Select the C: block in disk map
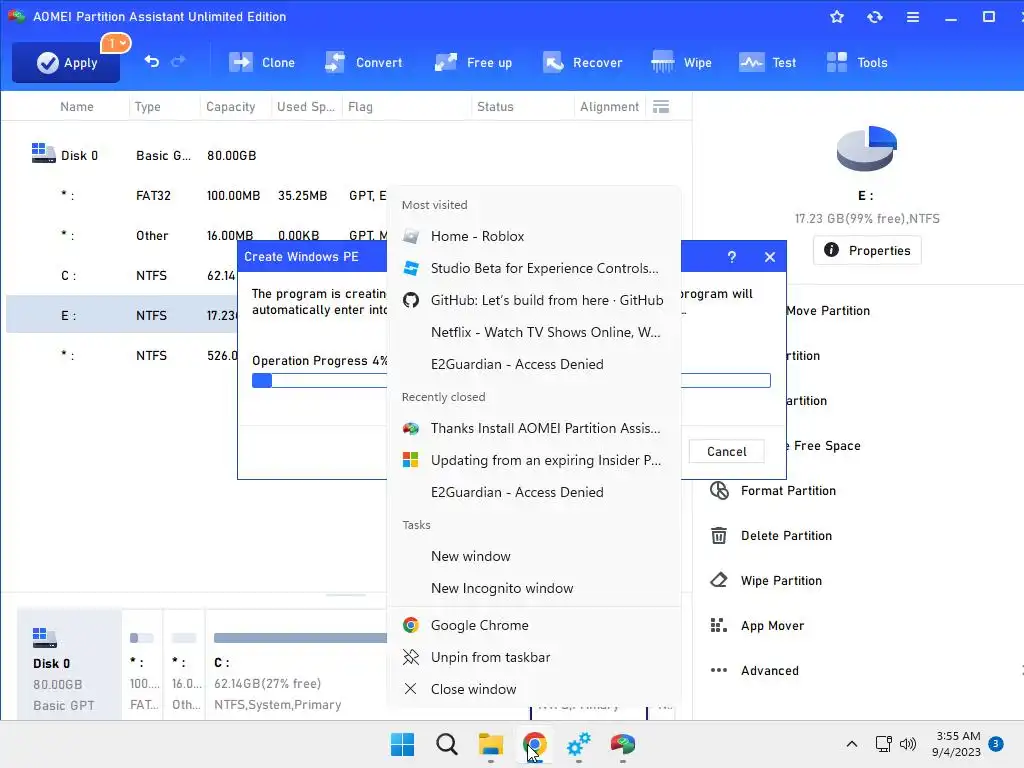1024x768 pixels. [x=297, y=665]
